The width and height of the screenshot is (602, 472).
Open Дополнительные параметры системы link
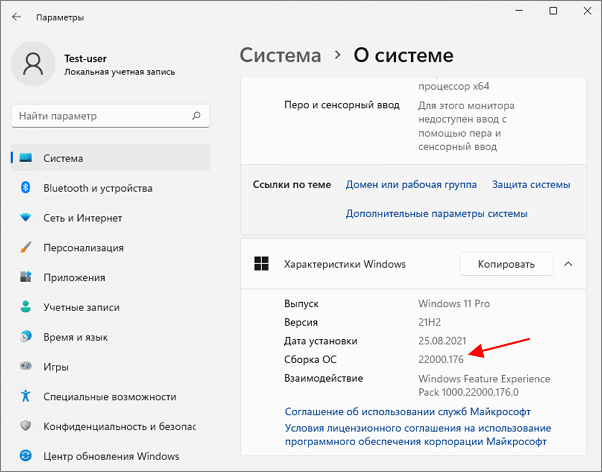click(x=436, y=214)
